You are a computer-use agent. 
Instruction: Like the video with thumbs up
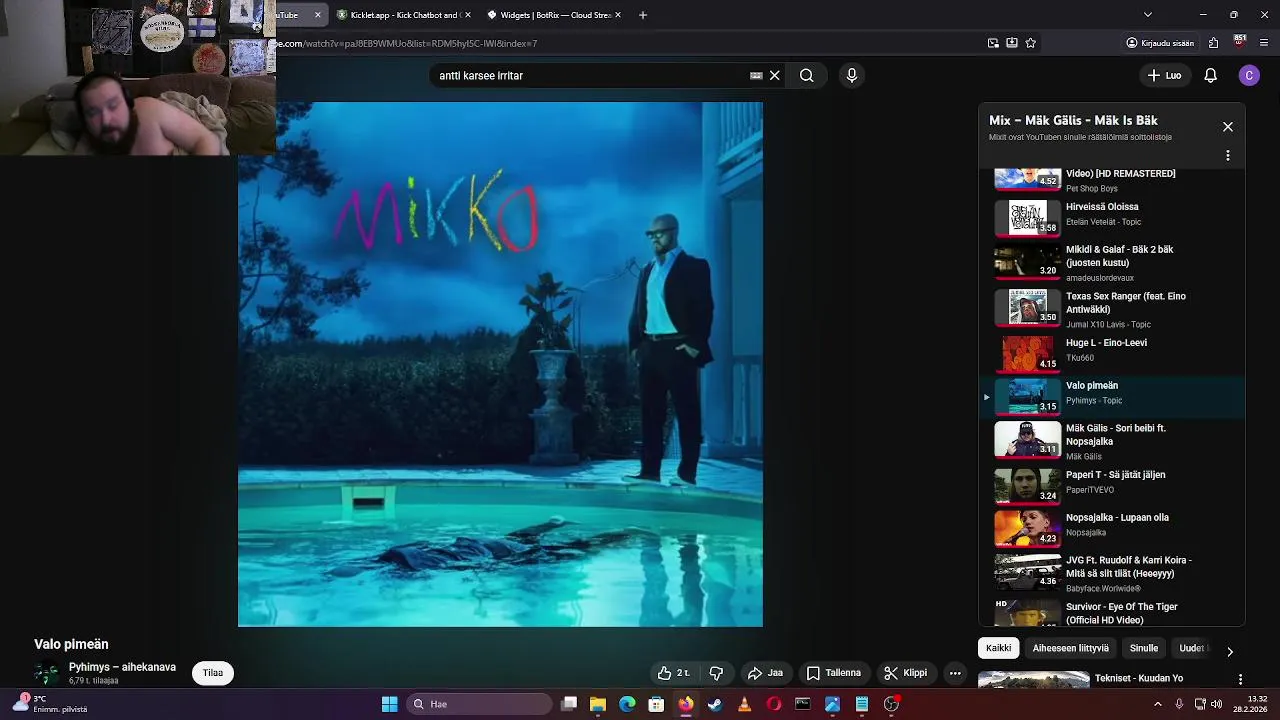point(673,673)
